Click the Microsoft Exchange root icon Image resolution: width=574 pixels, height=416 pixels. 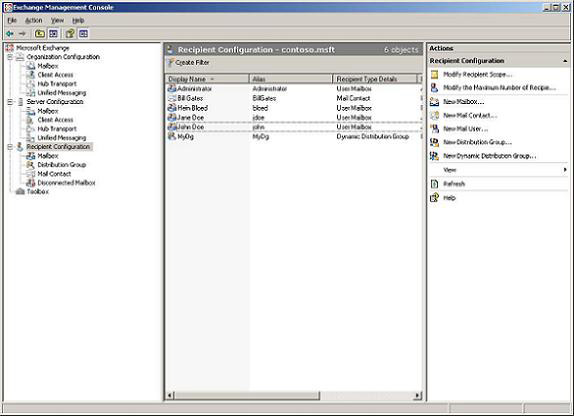[10, 48]
